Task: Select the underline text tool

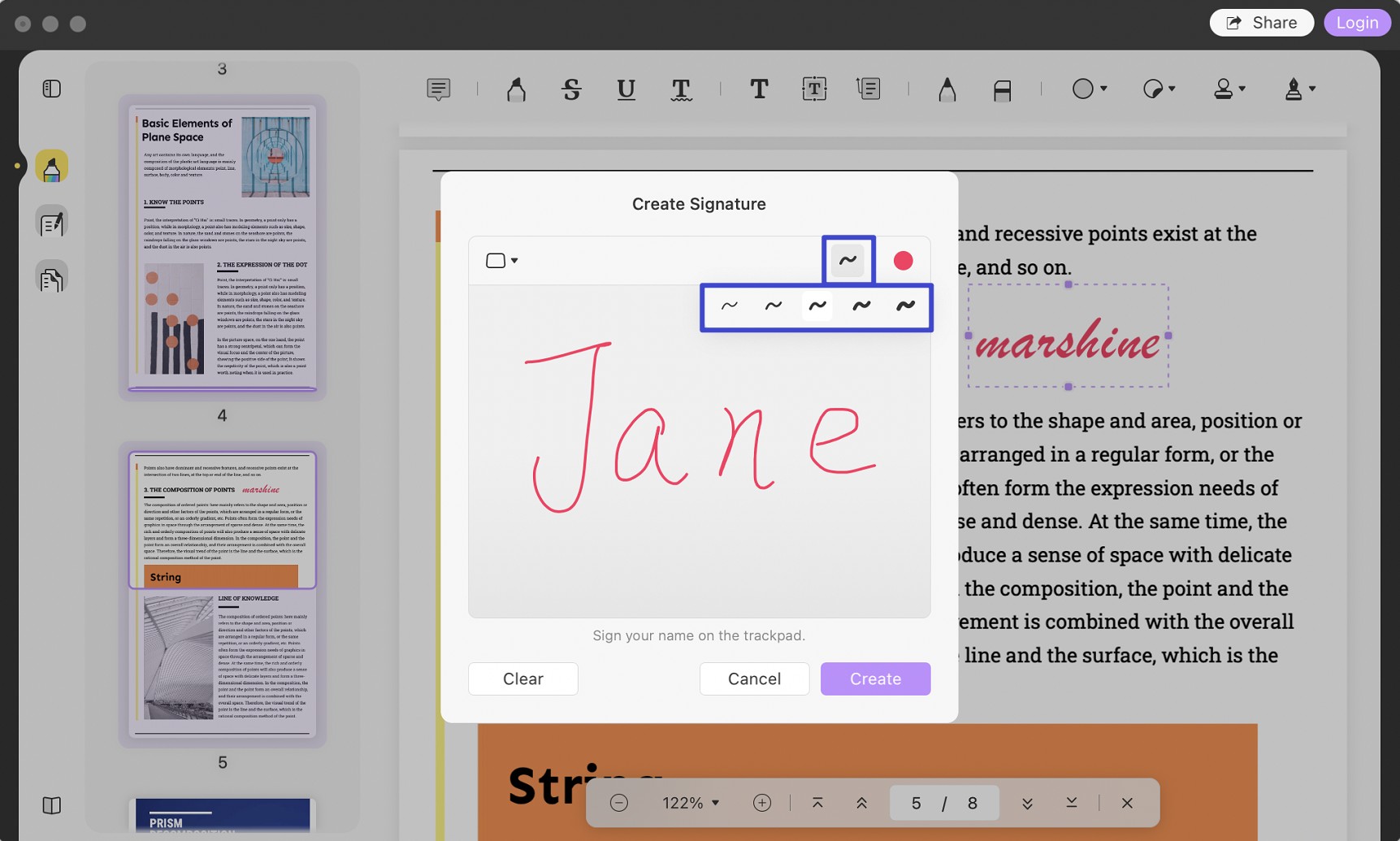Action: tap(626, 89)
